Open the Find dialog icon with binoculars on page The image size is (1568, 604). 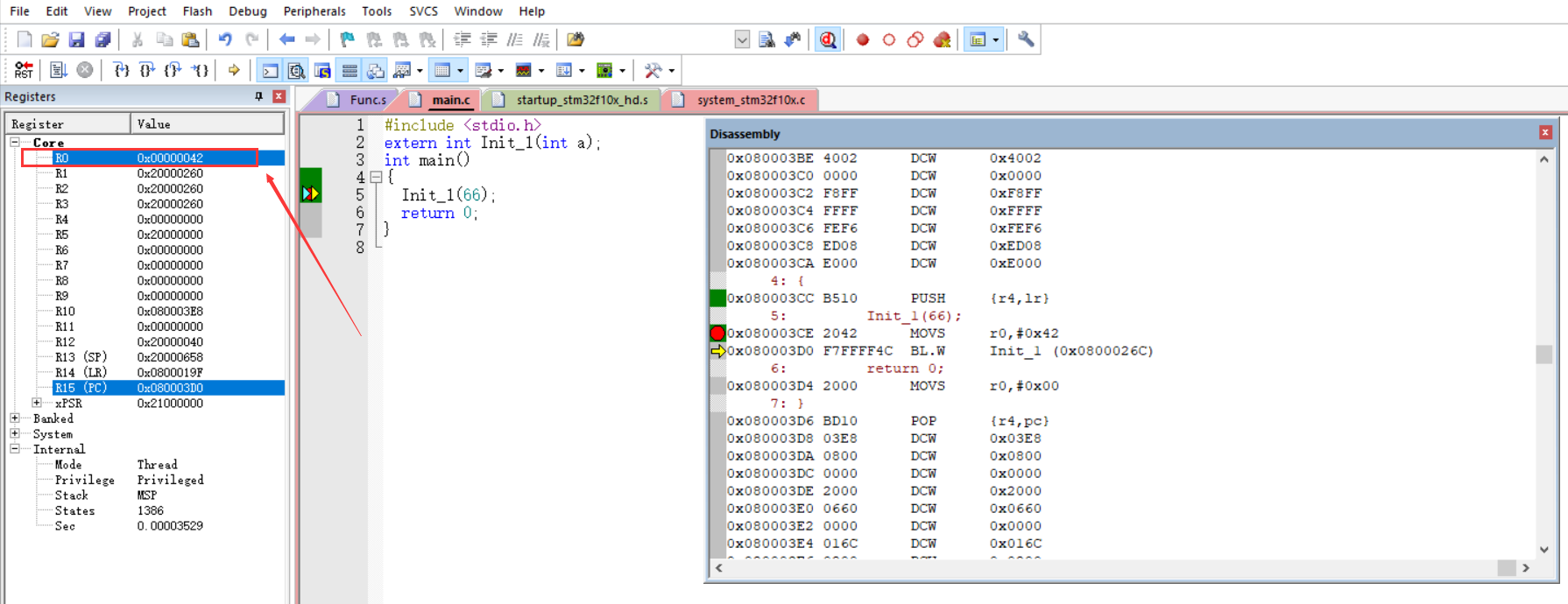pyautogui.click(x=766, y=39)
